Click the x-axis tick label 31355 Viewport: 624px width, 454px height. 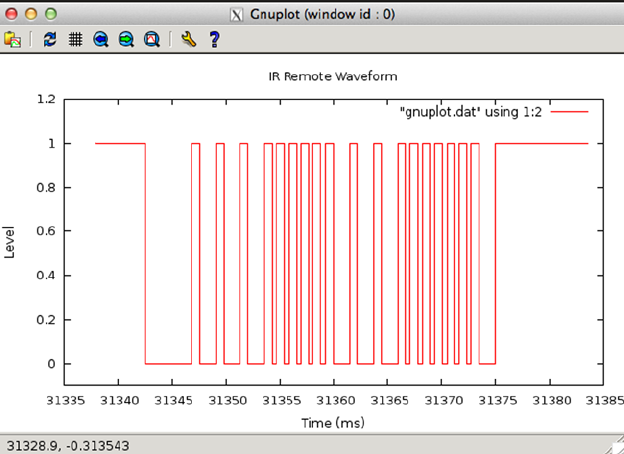pos(281,400)
